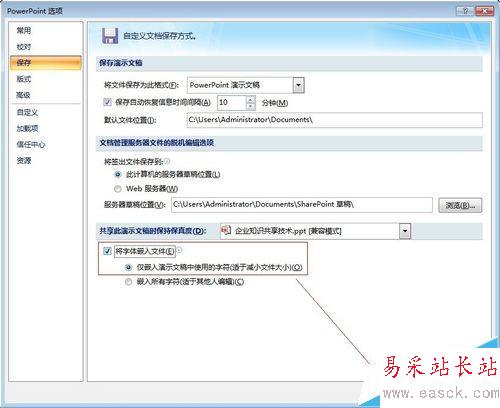Open the 校对 options category
This screenshot has height=408, width=500.
24,47
